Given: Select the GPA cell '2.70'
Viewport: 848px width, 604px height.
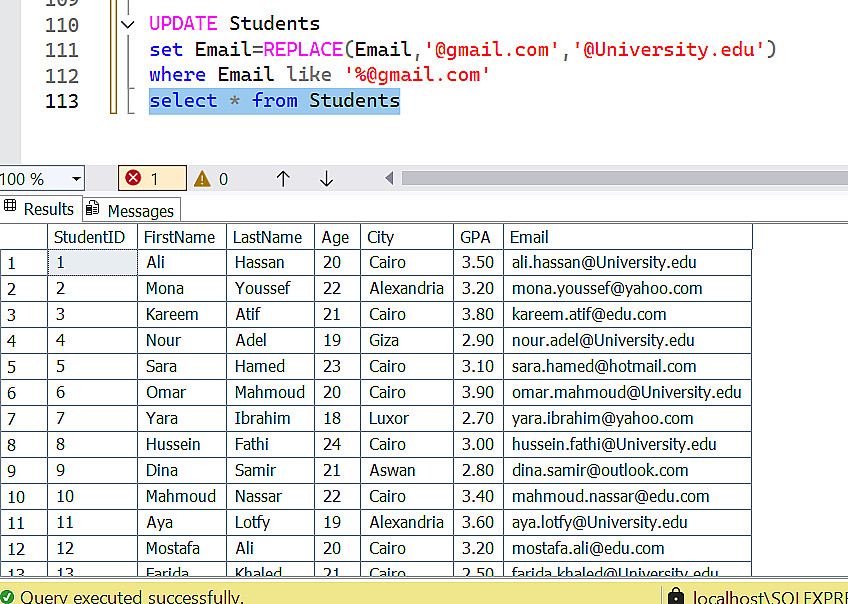Looking at the screenshot, I should [478, 418].
